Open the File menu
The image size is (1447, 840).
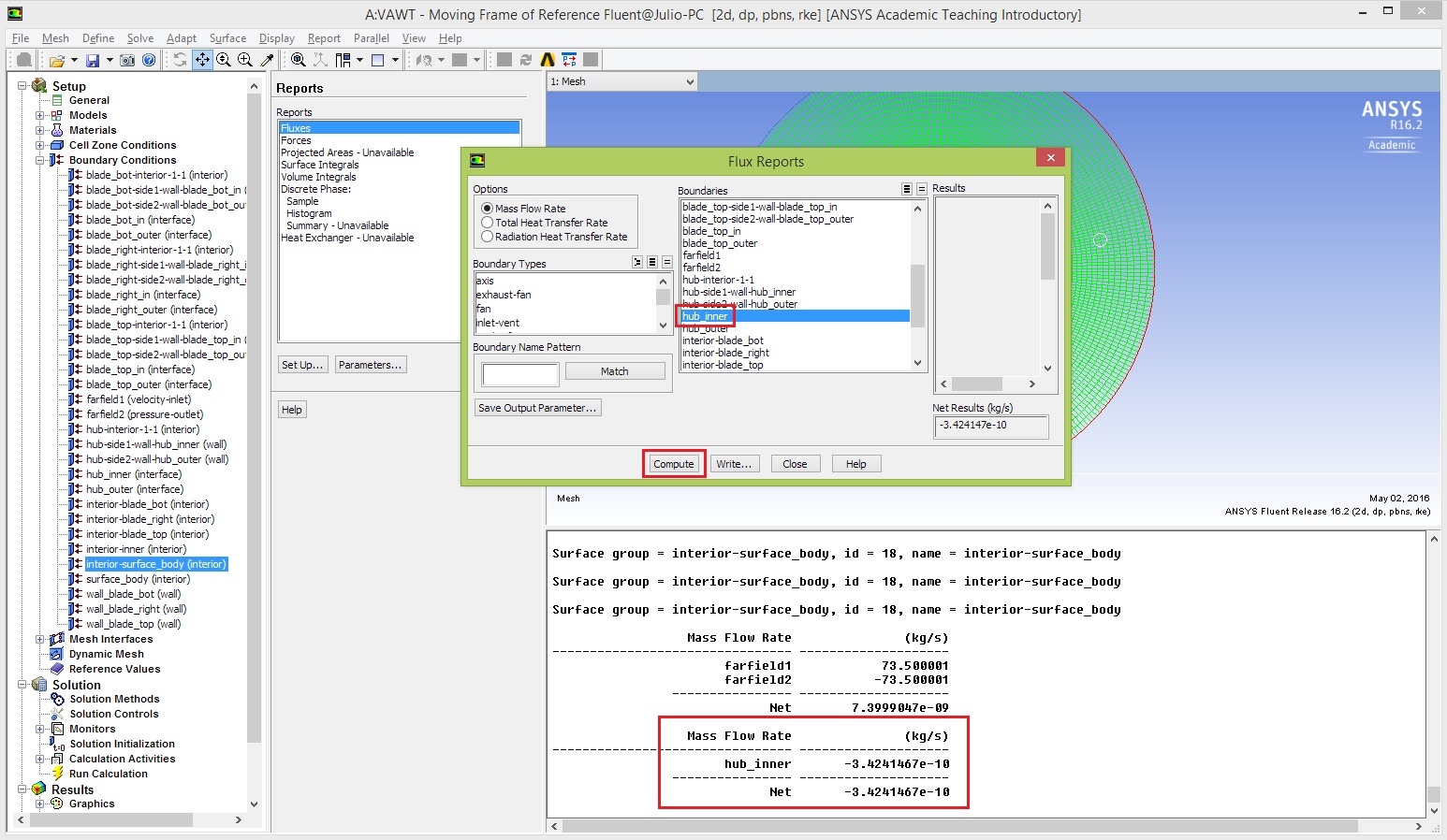pyautogui.click(x=21, y=38)
